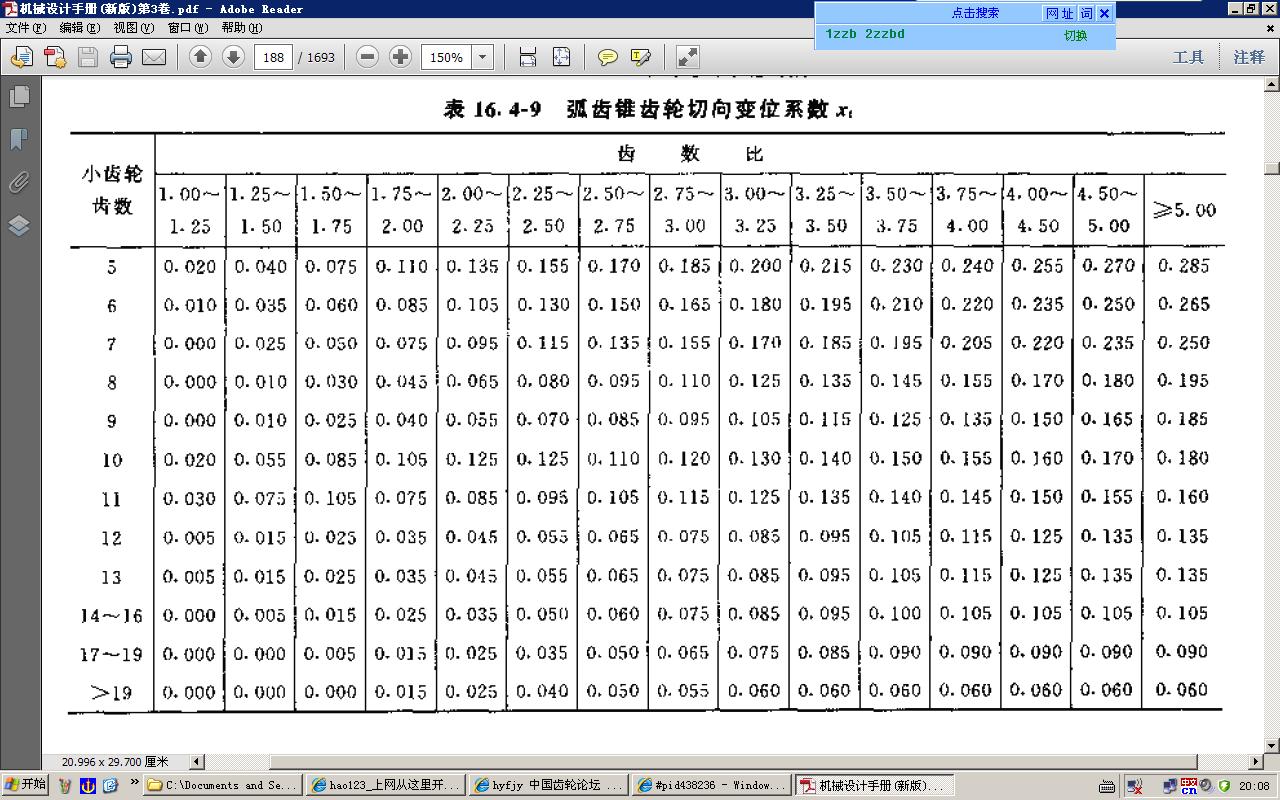
Task: Click the 17~19 row label
Action: pyautogui.click(x=111, y=654)
